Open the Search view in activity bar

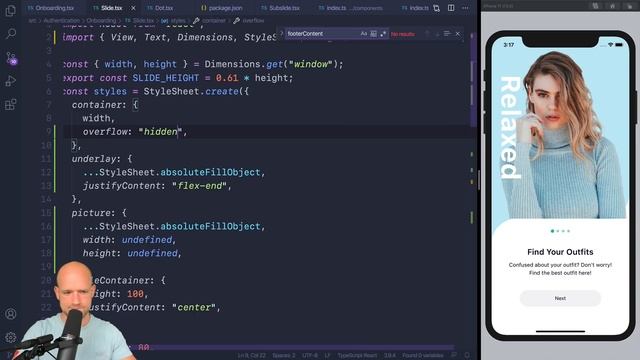coord(11,33)
